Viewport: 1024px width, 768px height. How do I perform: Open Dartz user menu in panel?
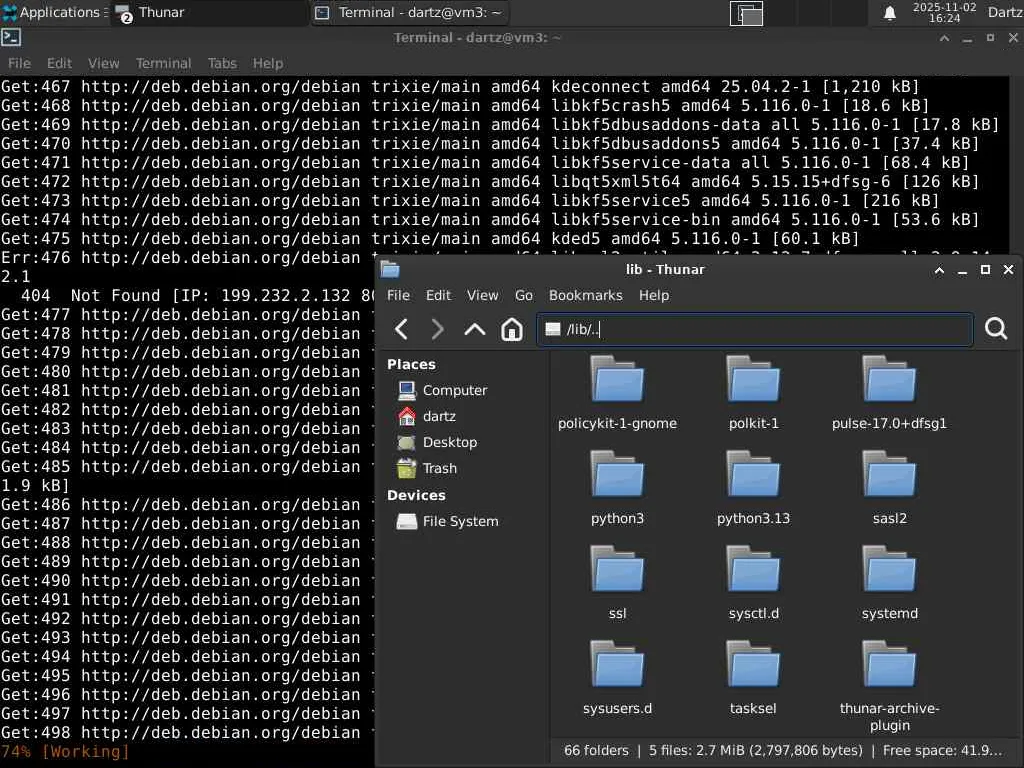1004,12
